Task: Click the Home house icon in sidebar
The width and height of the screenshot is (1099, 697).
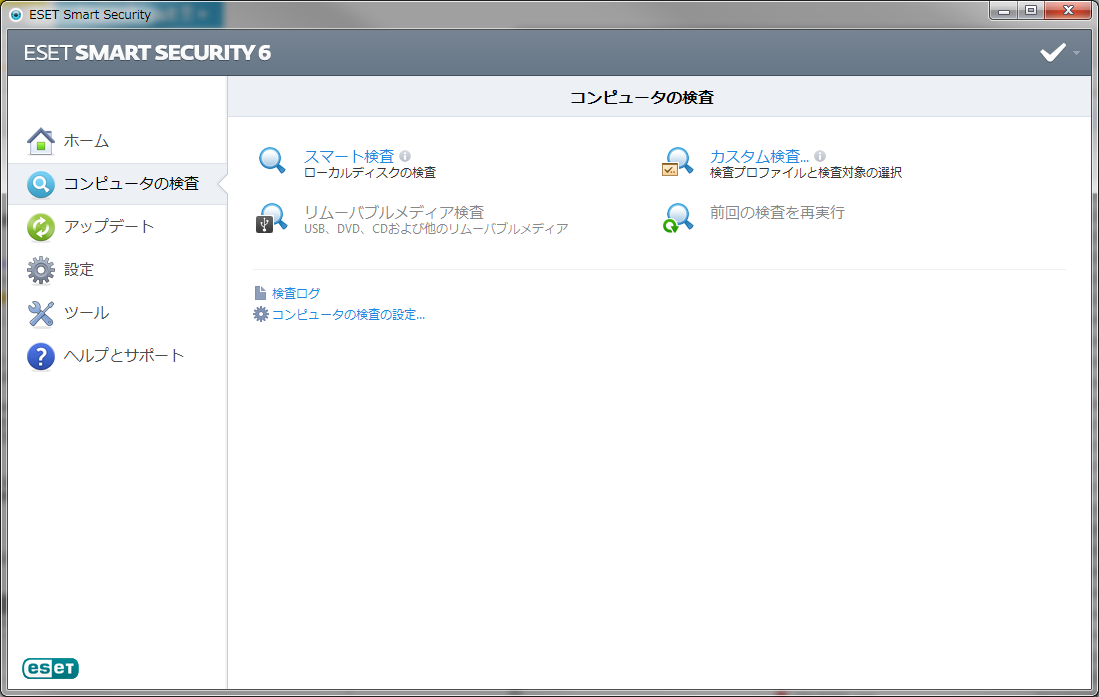Action: 41,141
